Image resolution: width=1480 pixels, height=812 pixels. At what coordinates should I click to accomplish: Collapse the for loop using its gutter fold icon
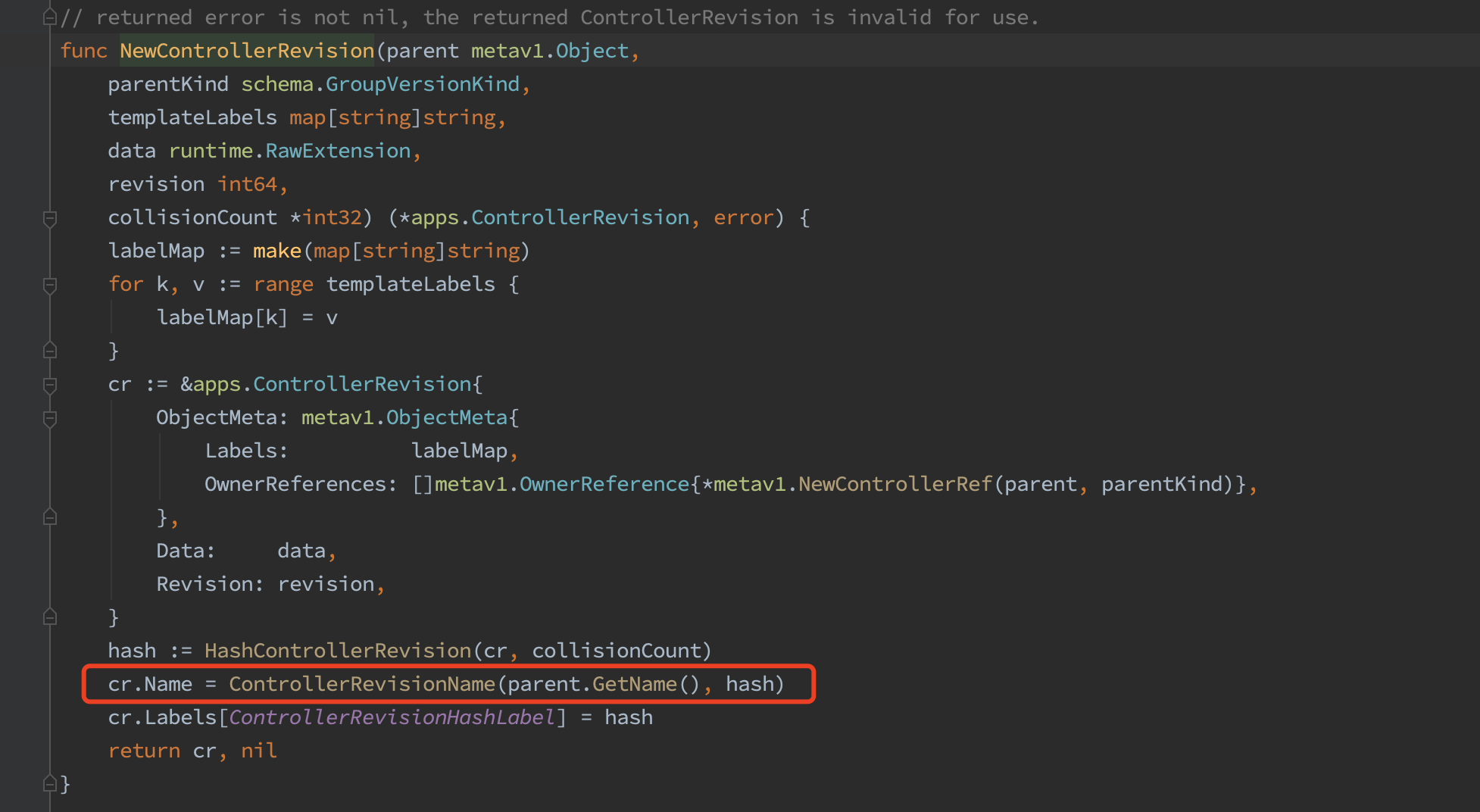point(50,285)
